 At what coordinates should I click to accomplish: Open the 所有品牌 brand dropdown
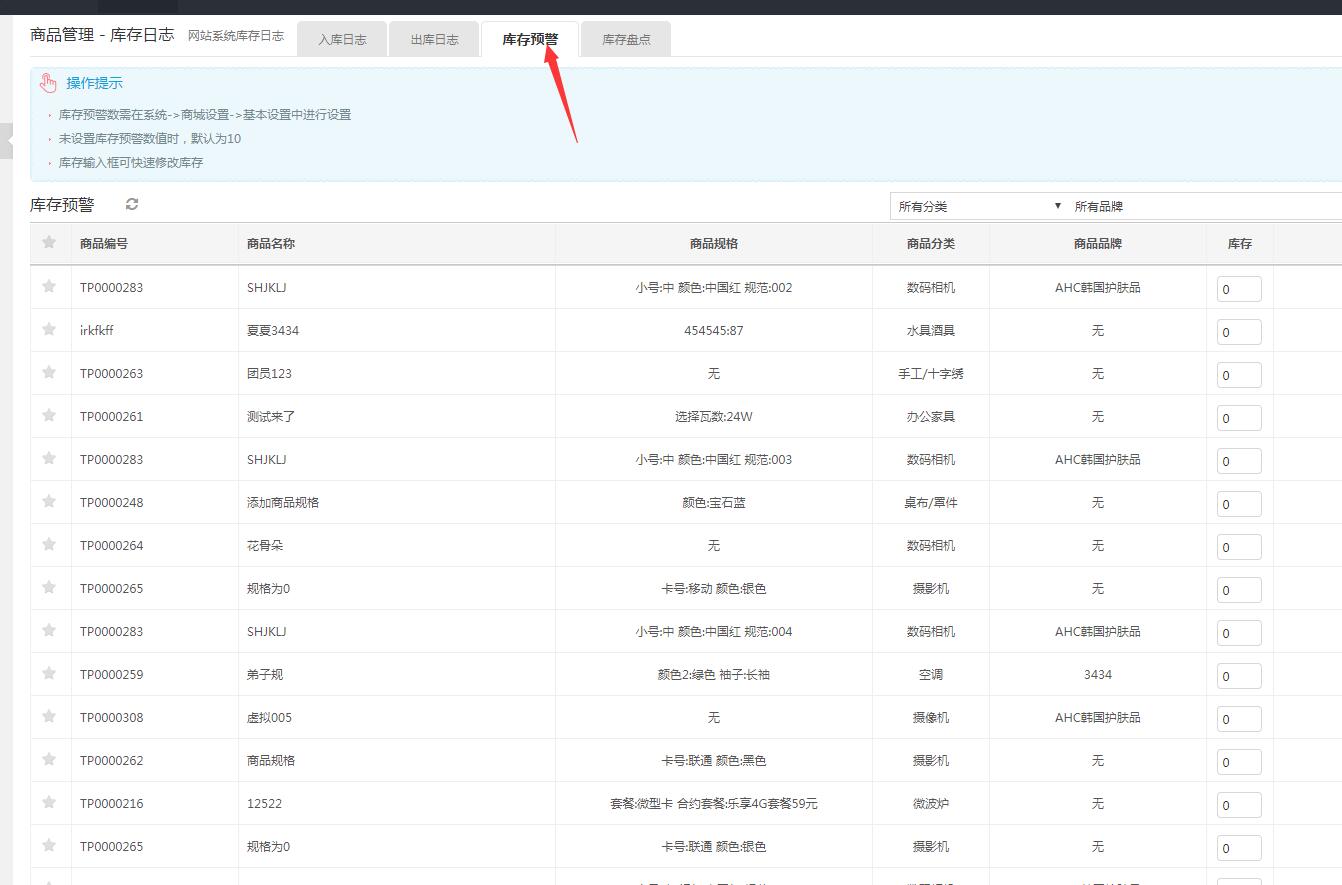tap(1200, 206)
